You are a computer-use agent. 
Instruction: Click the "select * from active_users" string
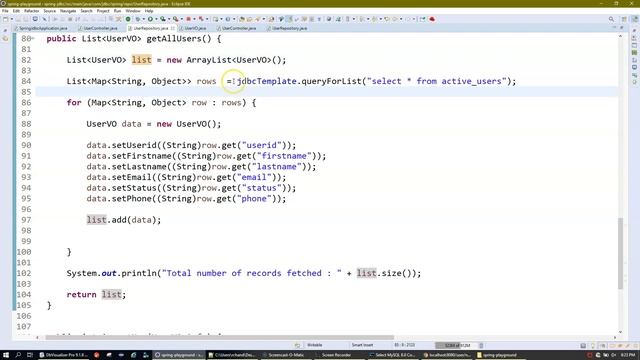coord(436,81)
